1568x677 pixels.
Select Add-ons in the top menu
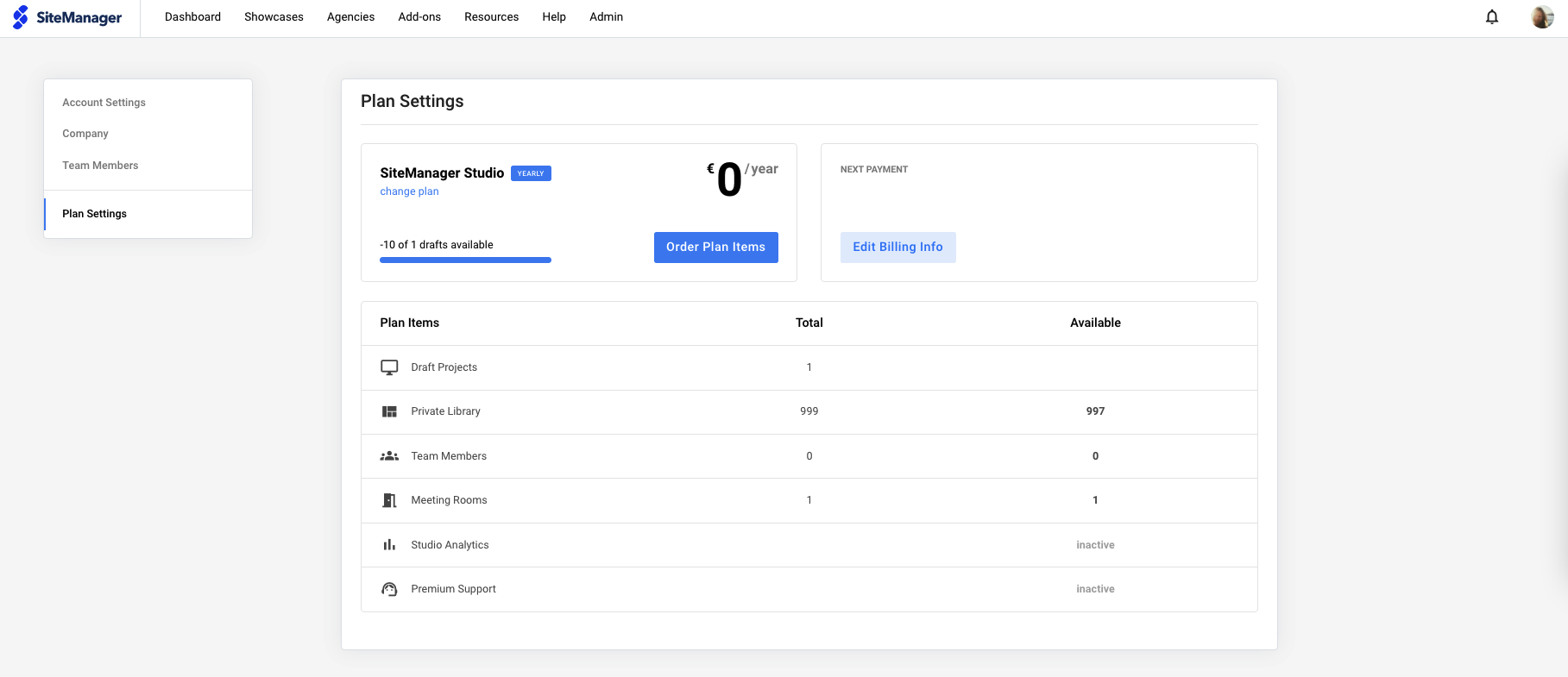click(419, 17)
